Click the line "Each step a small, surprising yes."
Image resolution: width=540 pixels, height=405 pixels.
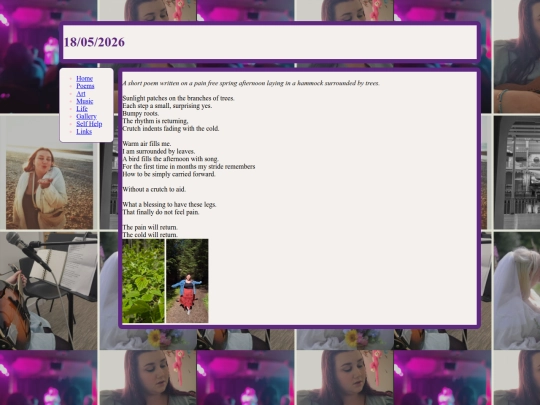pyautogui.click(x=167, y=106)
